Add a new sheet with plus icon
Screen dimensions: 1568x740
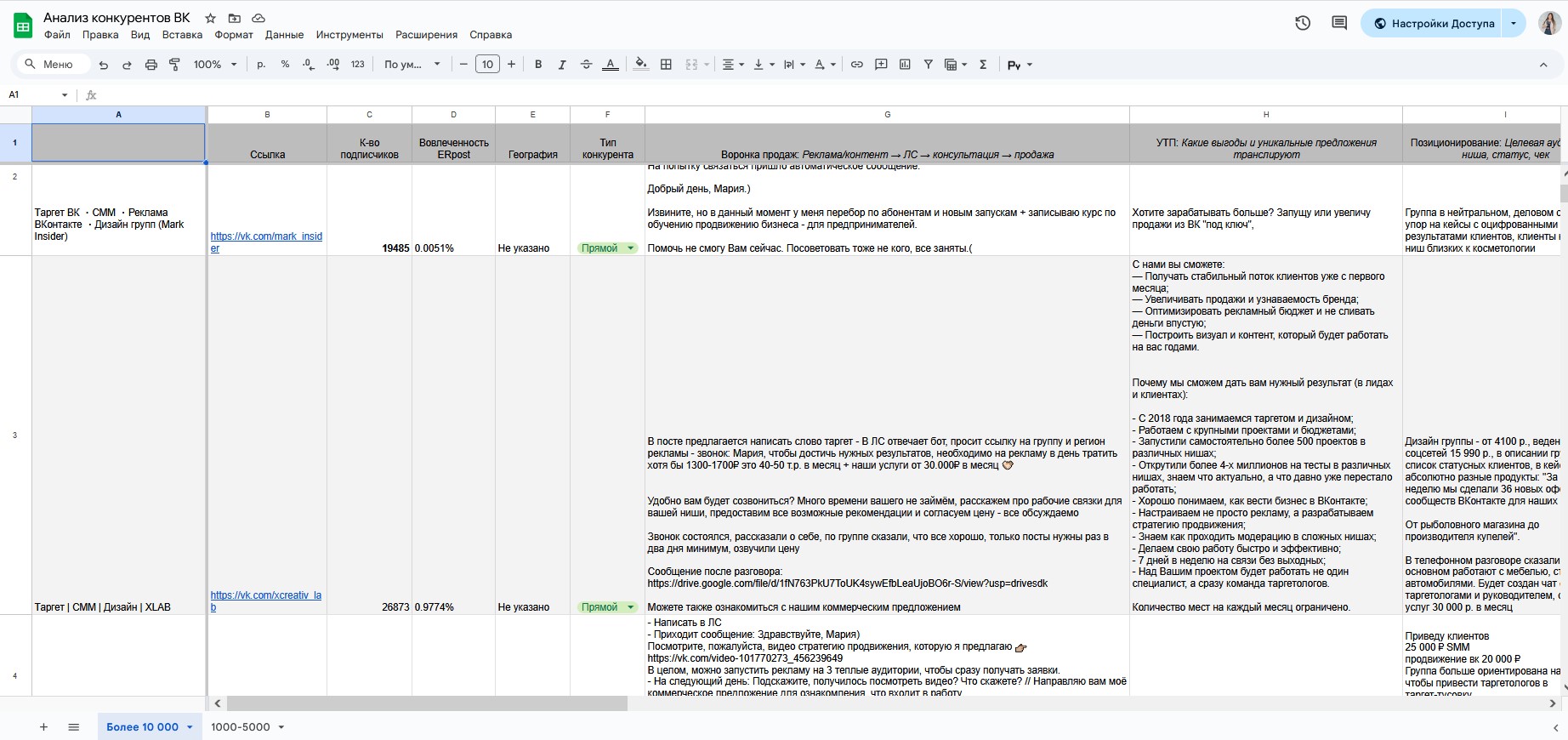(x=43, y=727)
